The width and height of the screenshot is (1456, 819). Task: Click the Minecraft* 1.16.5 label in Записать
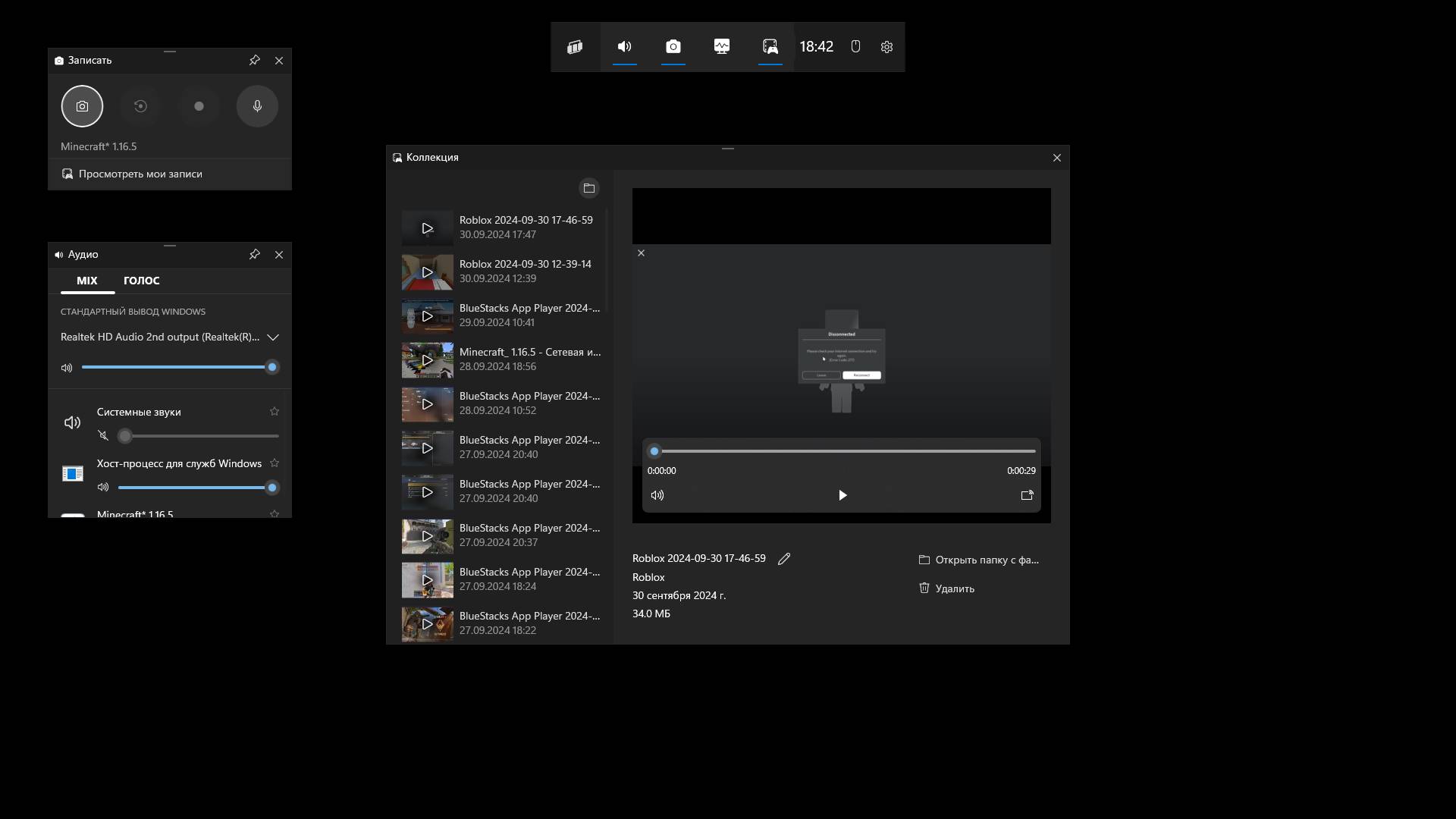click(99, 147)
